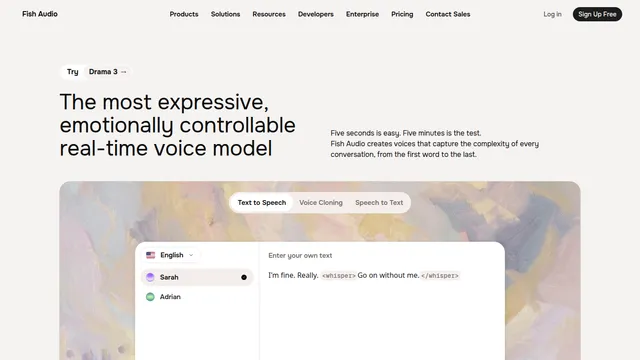
Task: Click the Log in link
Action: (x=552, y=14)
